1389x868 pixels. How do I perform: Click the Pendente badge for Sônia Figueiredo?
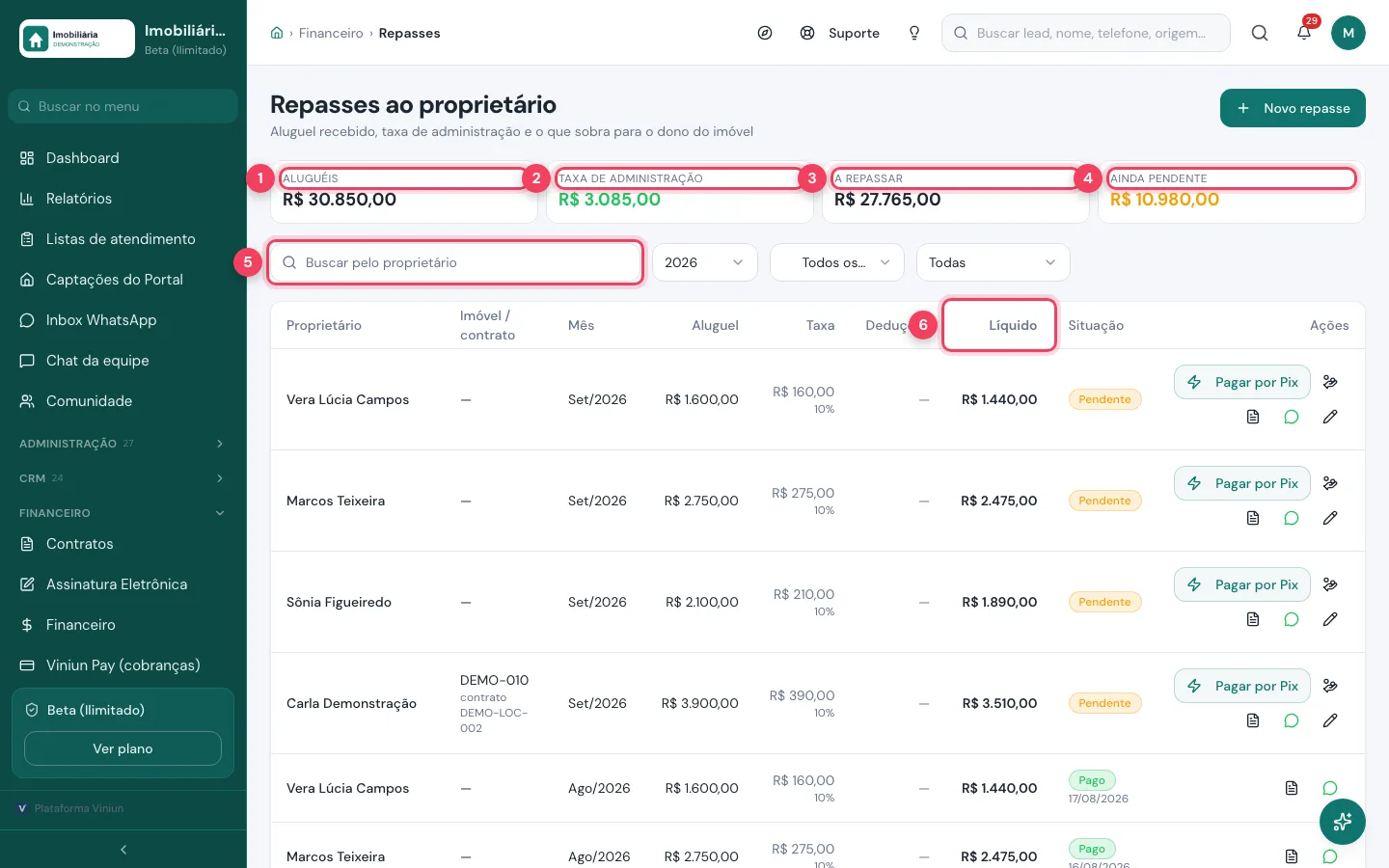tap(1104, 602)
